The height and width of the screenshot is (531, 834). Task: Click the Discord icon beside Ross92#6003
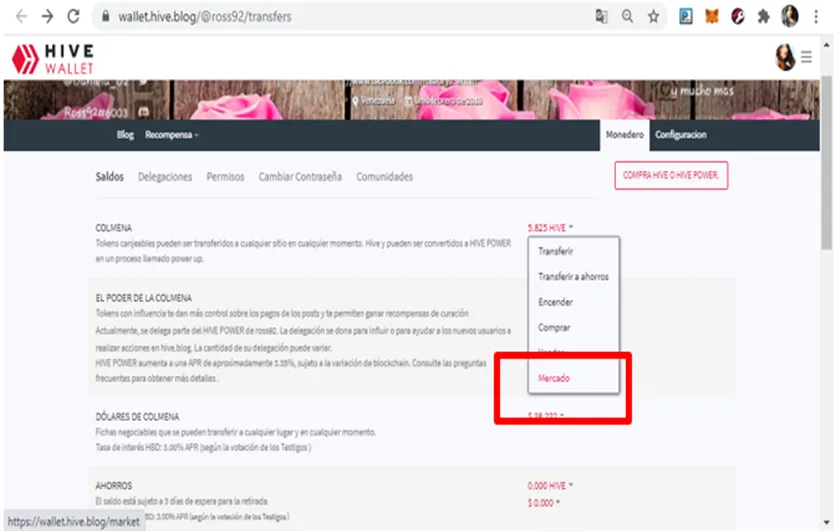point(143,112)
